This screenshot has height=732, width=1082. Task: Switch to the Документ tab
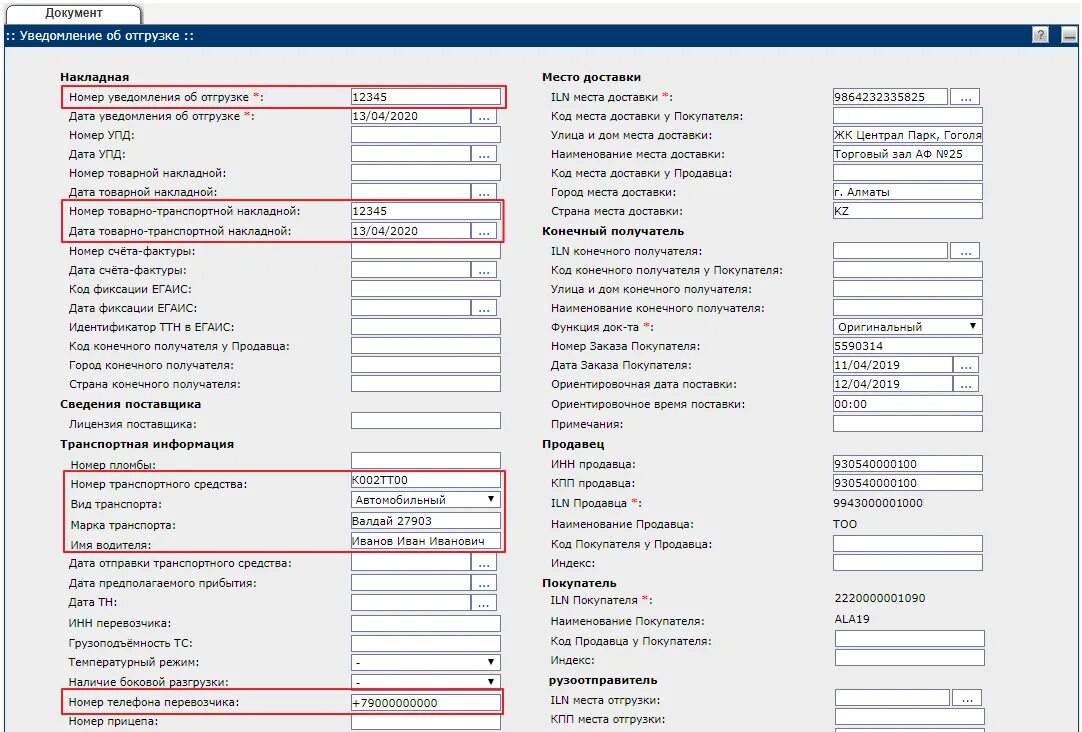point(73,13)
